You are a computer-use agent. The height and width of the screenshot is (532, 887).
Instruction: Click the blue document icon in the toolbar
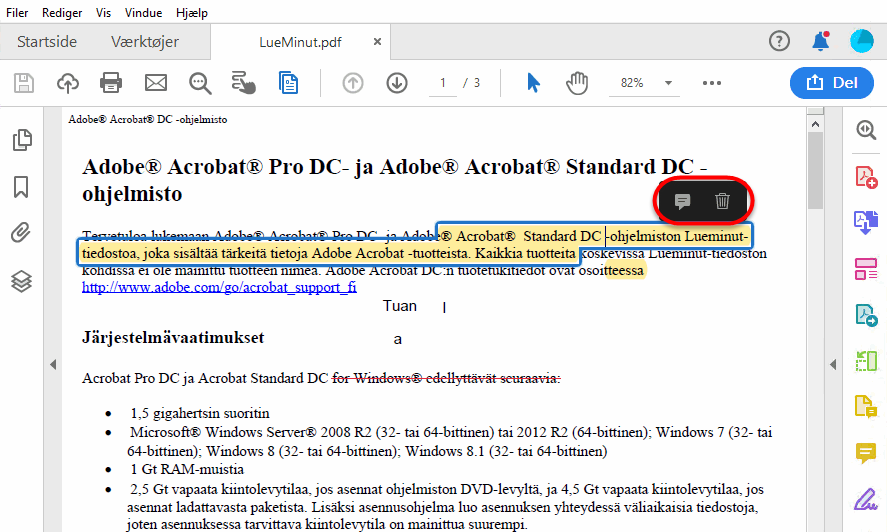tap(289, 83)
